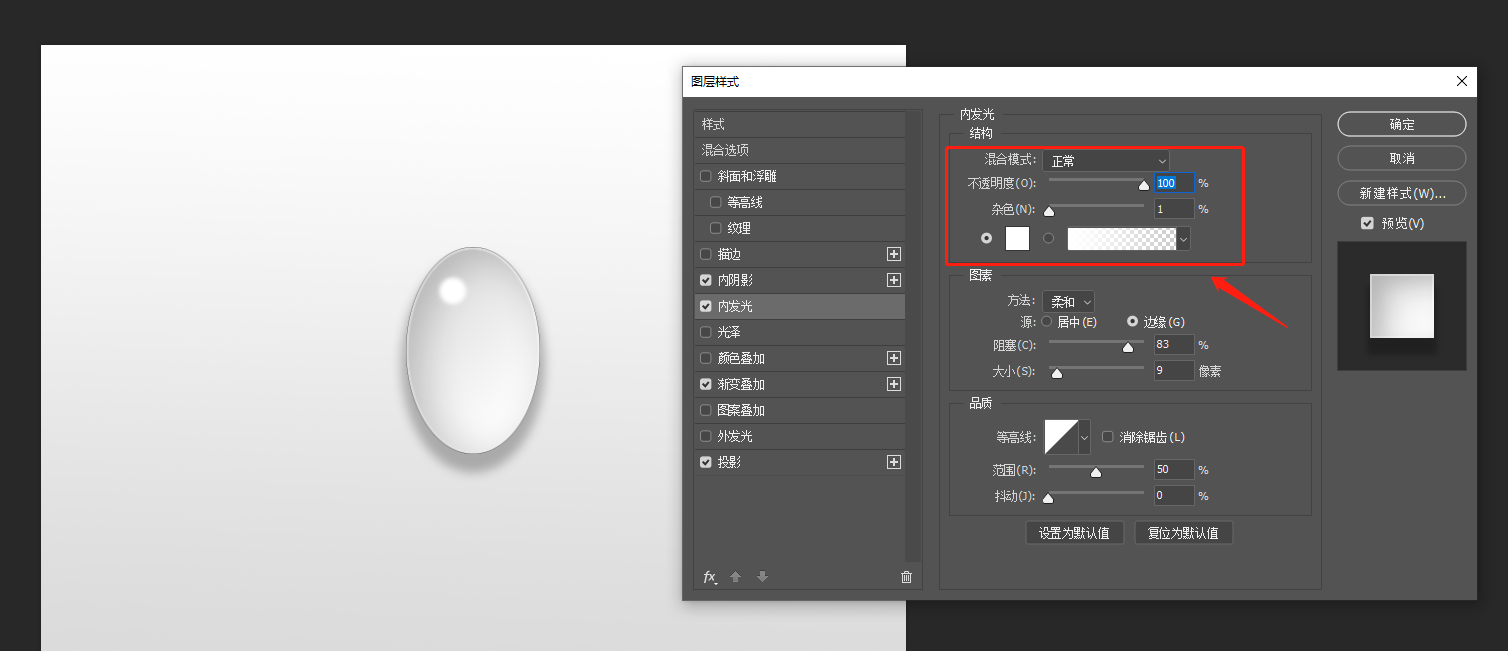Viewport: 1508px width, 651px height.
Task: Select the 内发光 effect row
Action: [800, 306]
